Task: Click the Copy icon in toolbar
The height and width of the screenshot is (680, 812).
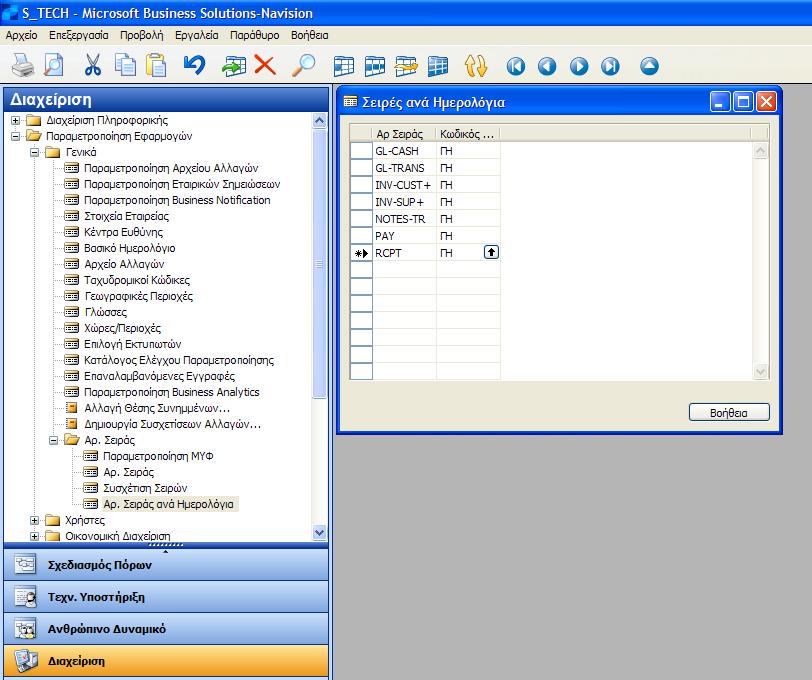Action: (125, 66)
